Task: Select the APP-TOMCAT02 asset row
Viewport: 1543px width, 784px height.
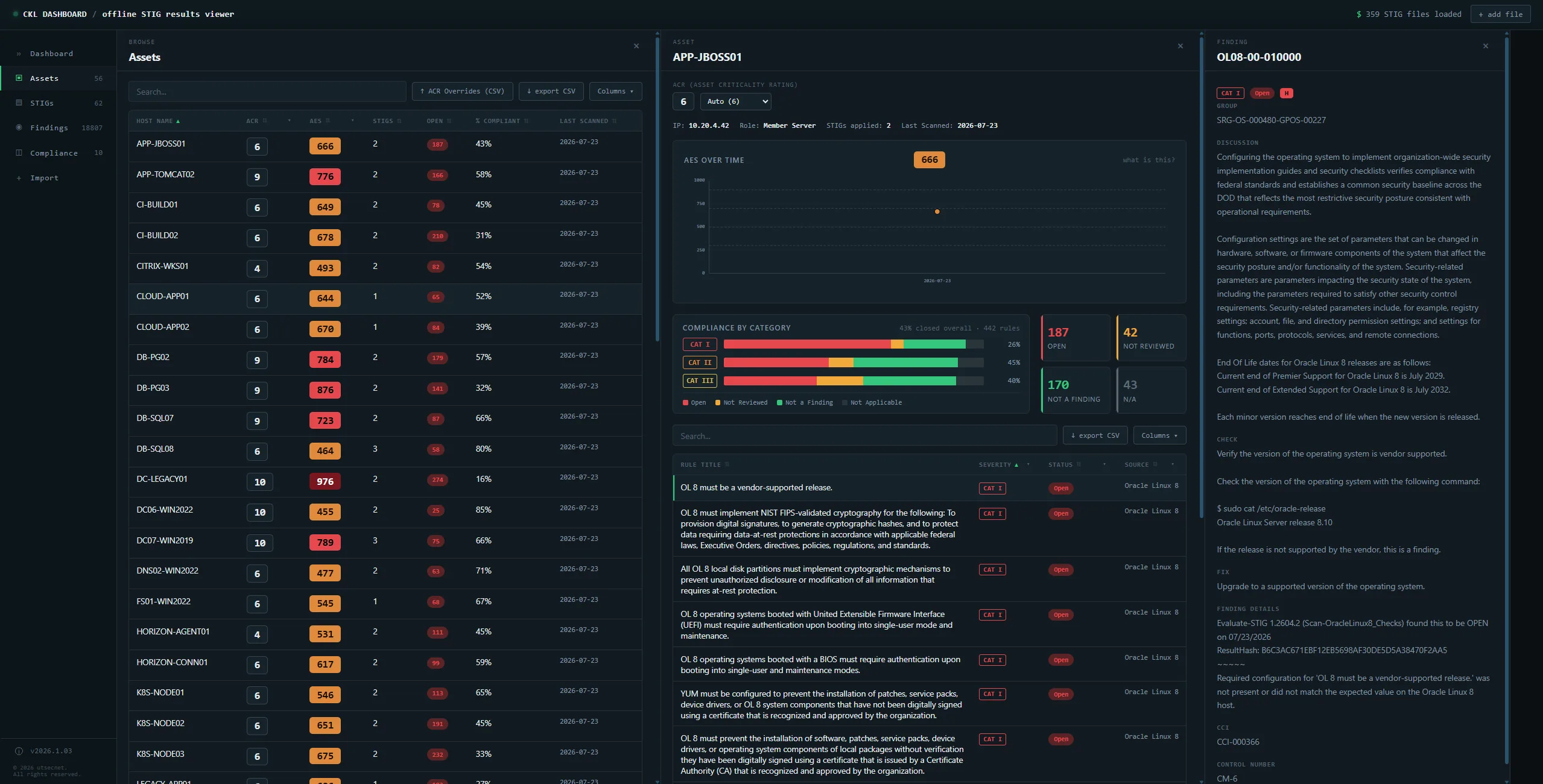Action: click(x=385, y=177)
